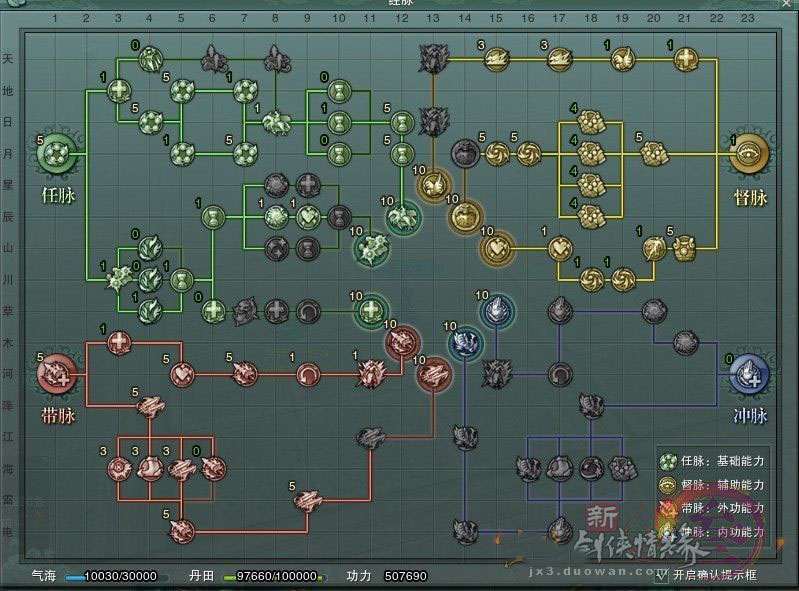Click the yellow cross node in top-right corner
Screen dimensions: 799x591
[x=685, y=60]
